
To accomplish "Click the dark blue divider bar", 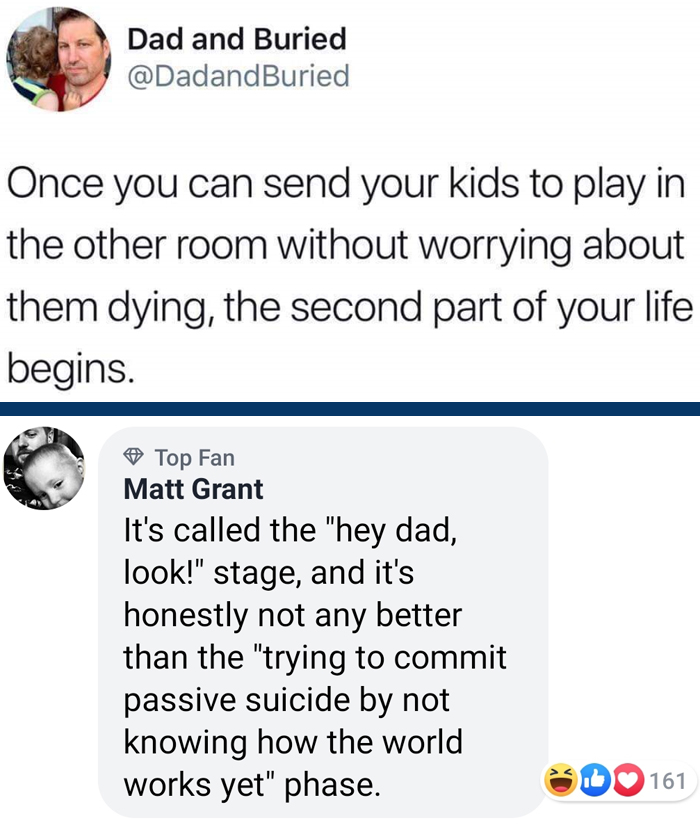I will click(x=350, y=409).
